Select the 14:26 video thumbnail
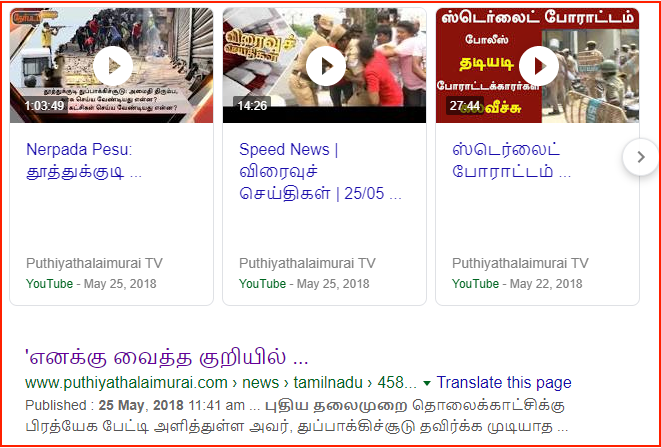 324,65
